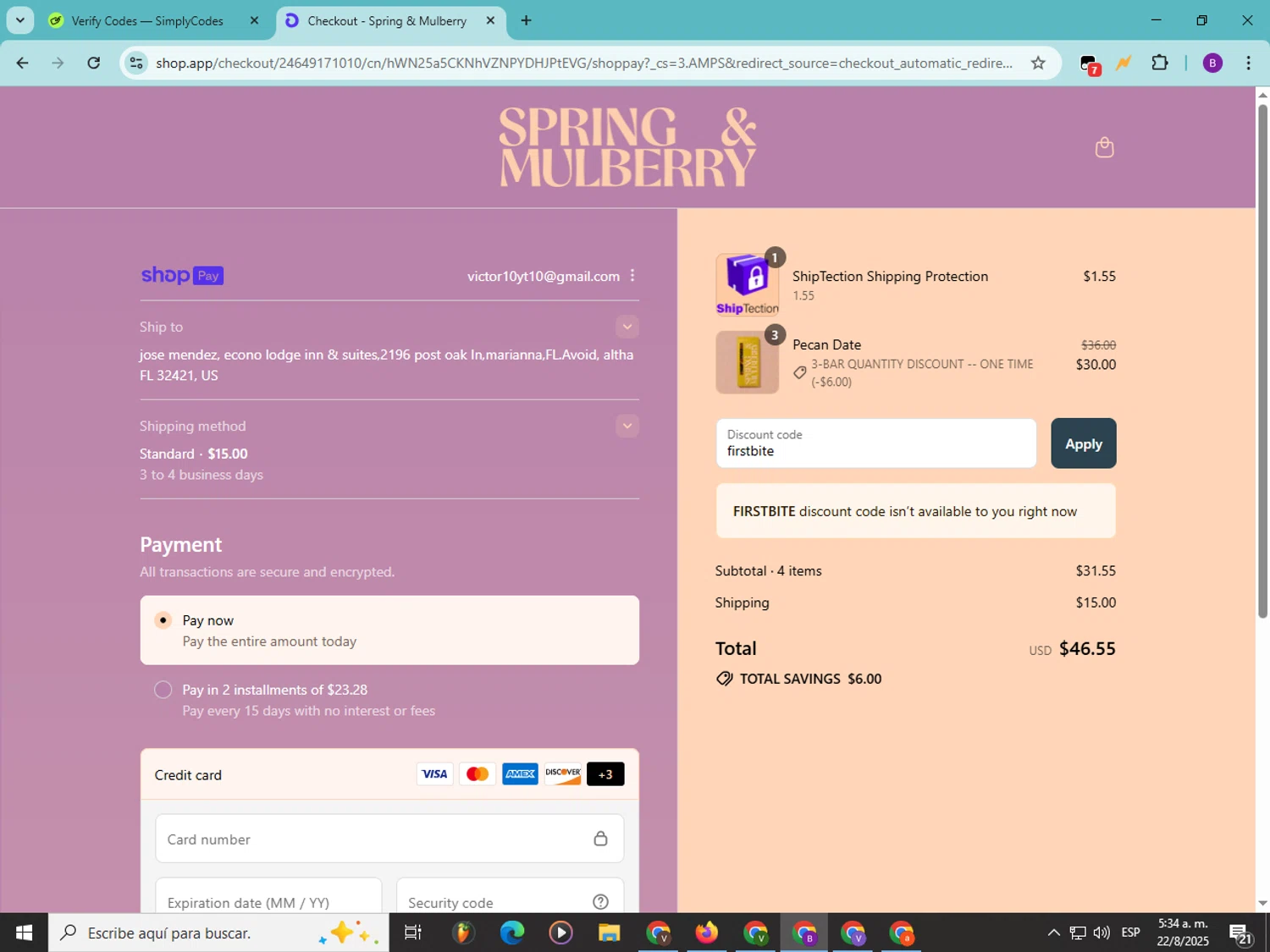Open File Explorer from taskbar
The image size is (1270, 952).
609,933
